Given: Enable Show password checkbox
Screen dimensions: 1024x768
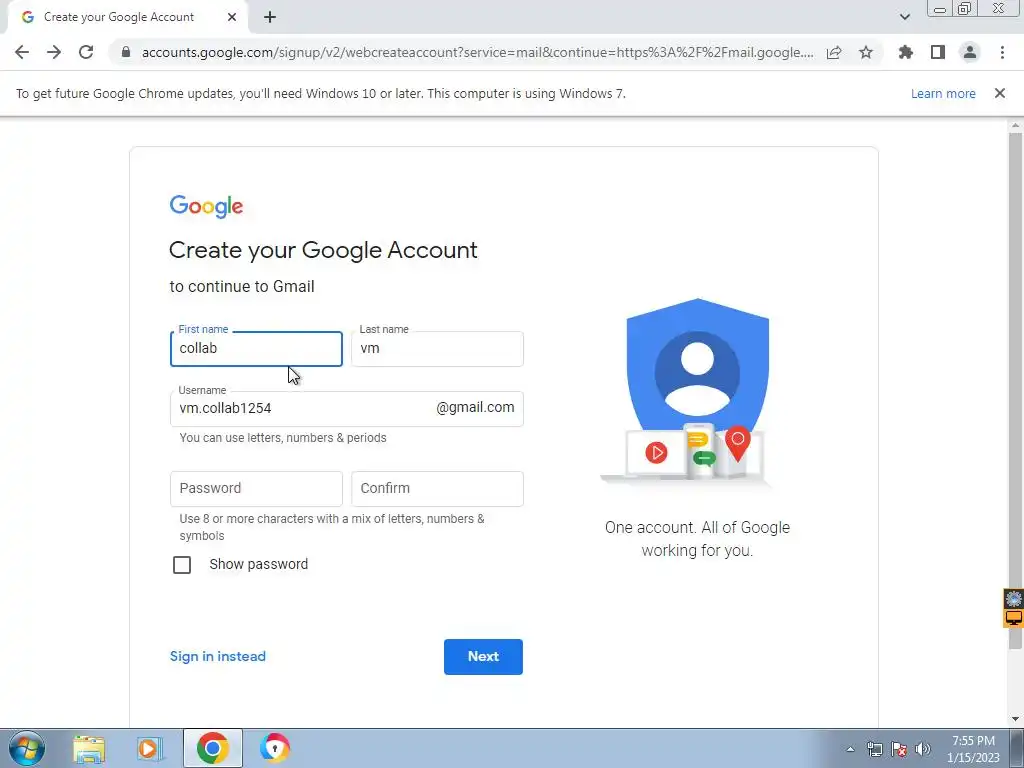Looking at the screenshot, I should coord(182,564).
